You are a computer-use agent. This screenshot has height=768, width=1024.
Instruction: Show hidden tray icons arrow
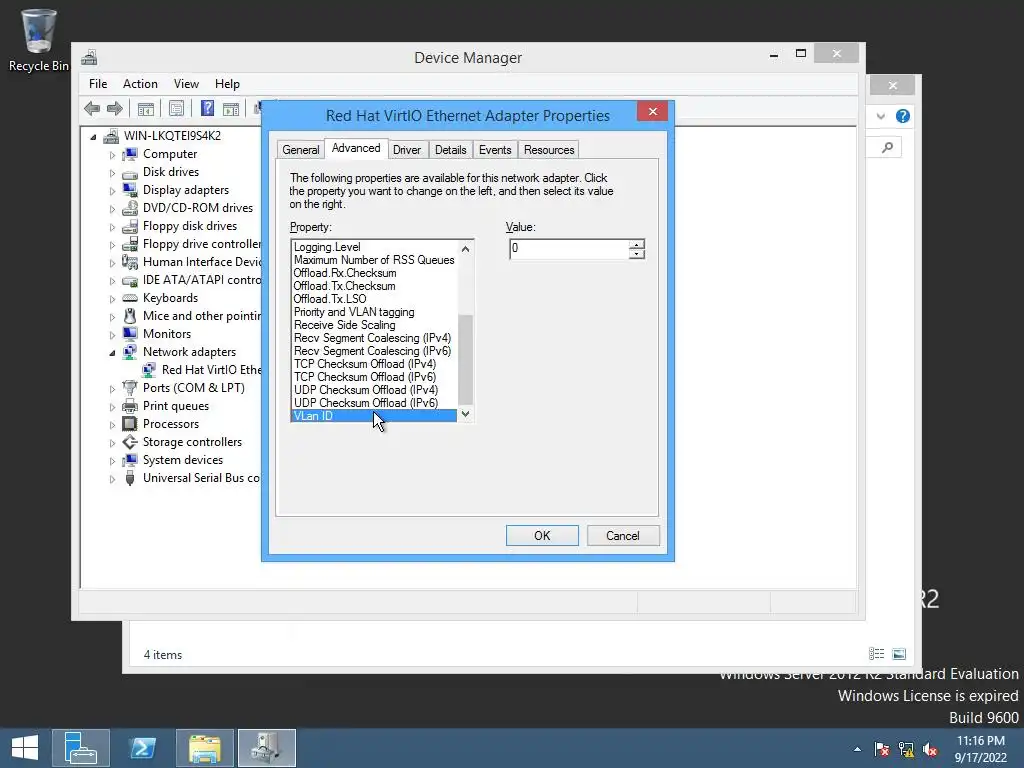click(x=857, y=749)
